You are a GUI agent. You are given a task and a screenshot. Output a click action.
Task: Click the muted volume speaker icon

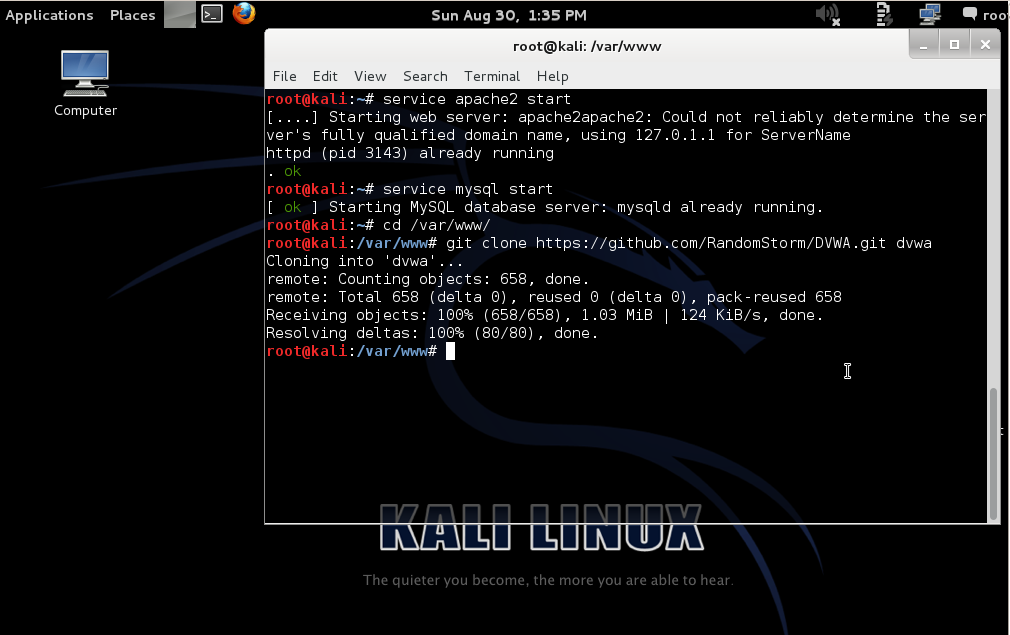(x=828, y=14)
